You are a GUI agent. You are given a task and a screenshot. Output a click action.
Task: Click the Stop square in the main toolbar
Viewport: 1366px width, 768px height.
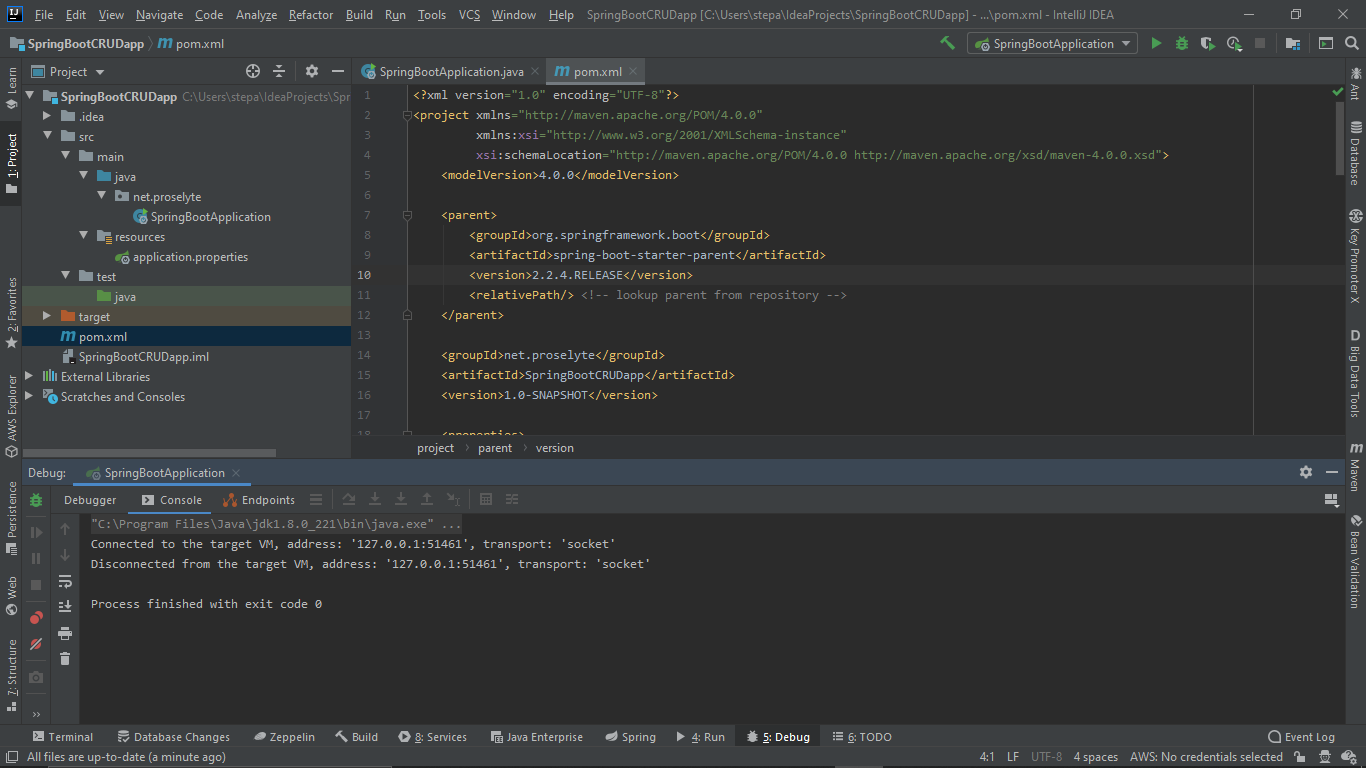(x=1260, y=43)
